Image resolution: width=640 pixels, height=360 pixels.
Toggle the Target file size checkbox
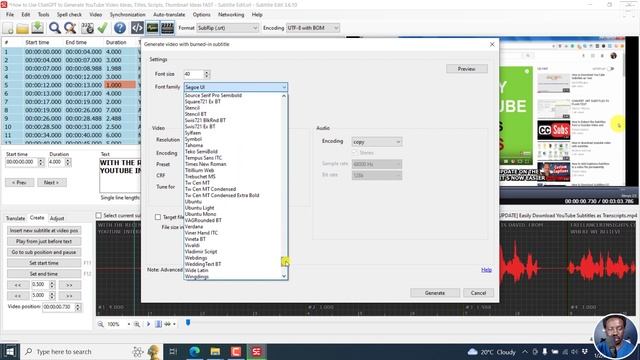coord(158,217)
